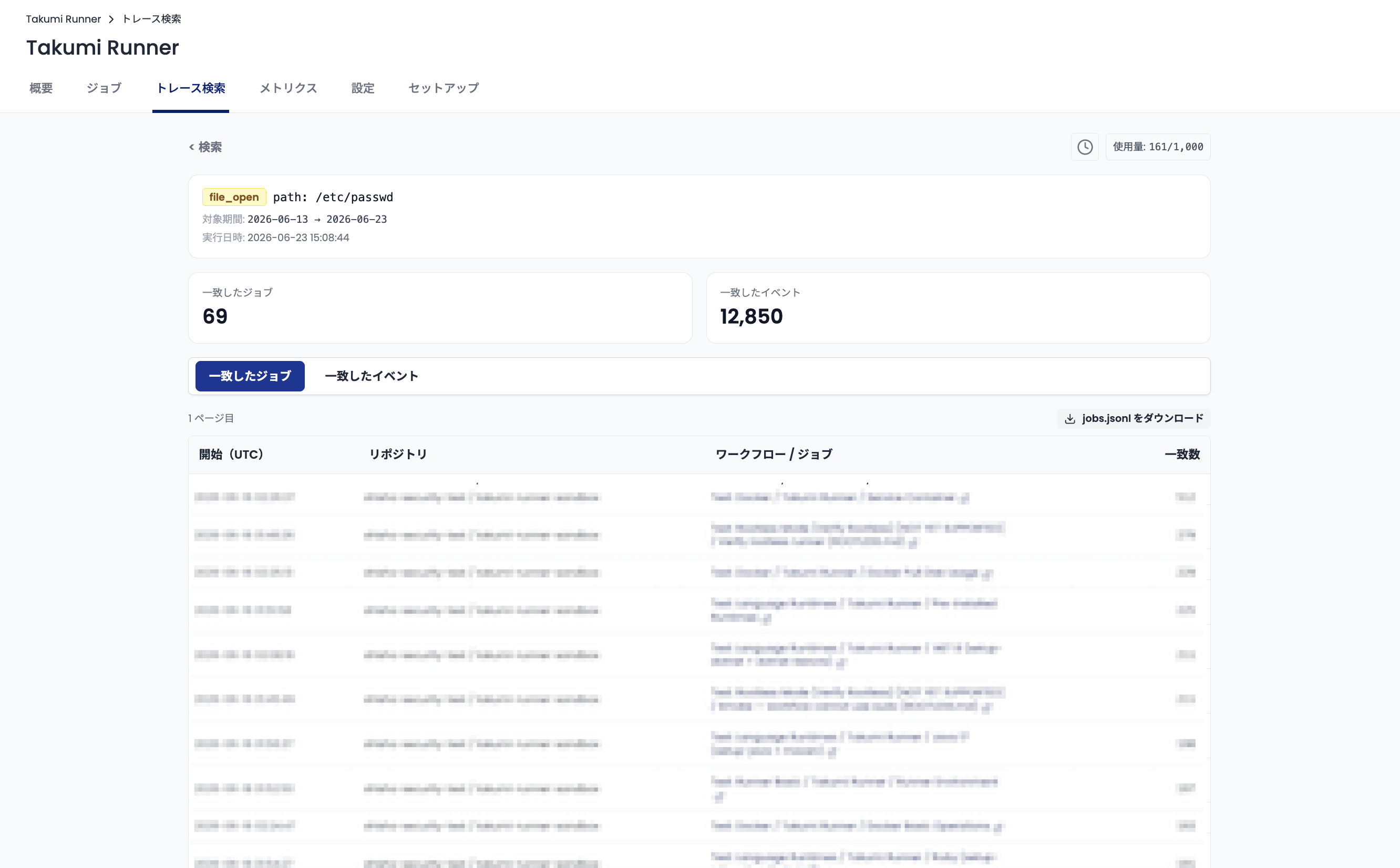Viewport: 1400px width, 868px height.
Task: Click the path: /etc/passwd query text
Action: pyautogui.click(x=333, y=197)
